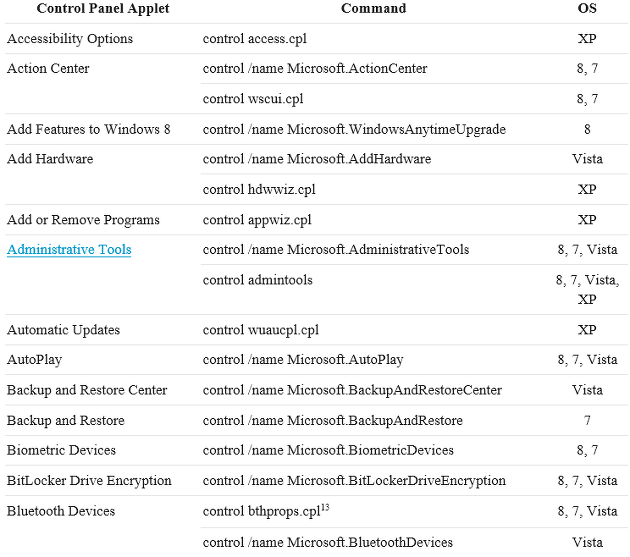Click the 'control admintools' command text
The image size is (630, 557).
click(x=258, y=280)
